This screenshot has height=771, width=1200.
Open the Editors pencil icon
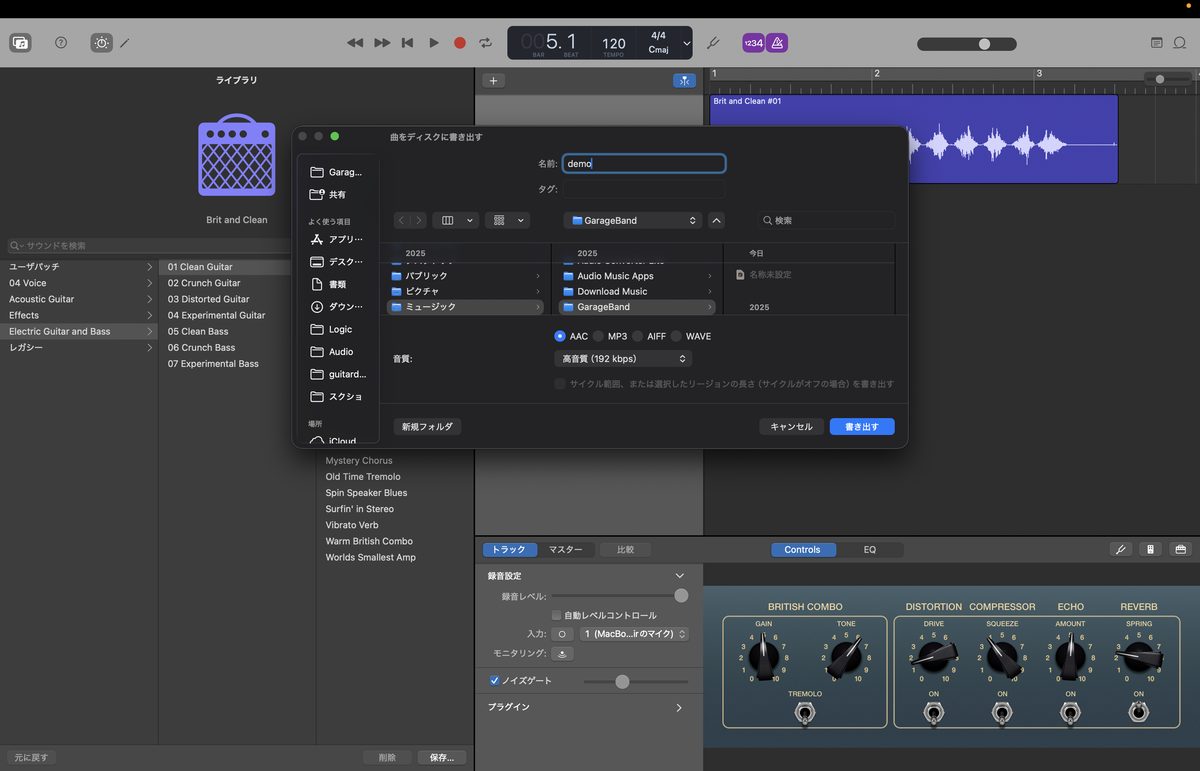click(125, 43)
